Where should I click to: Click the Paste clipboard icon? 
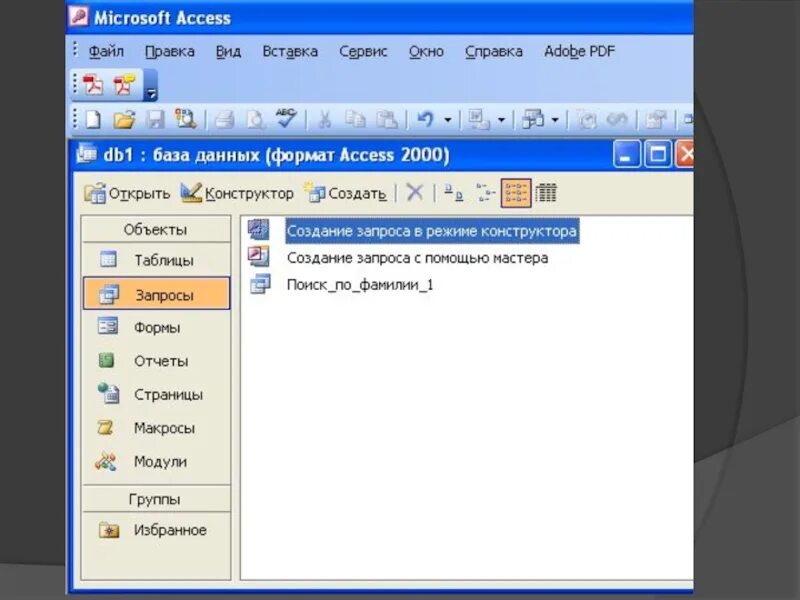click(x=387, y=120)
